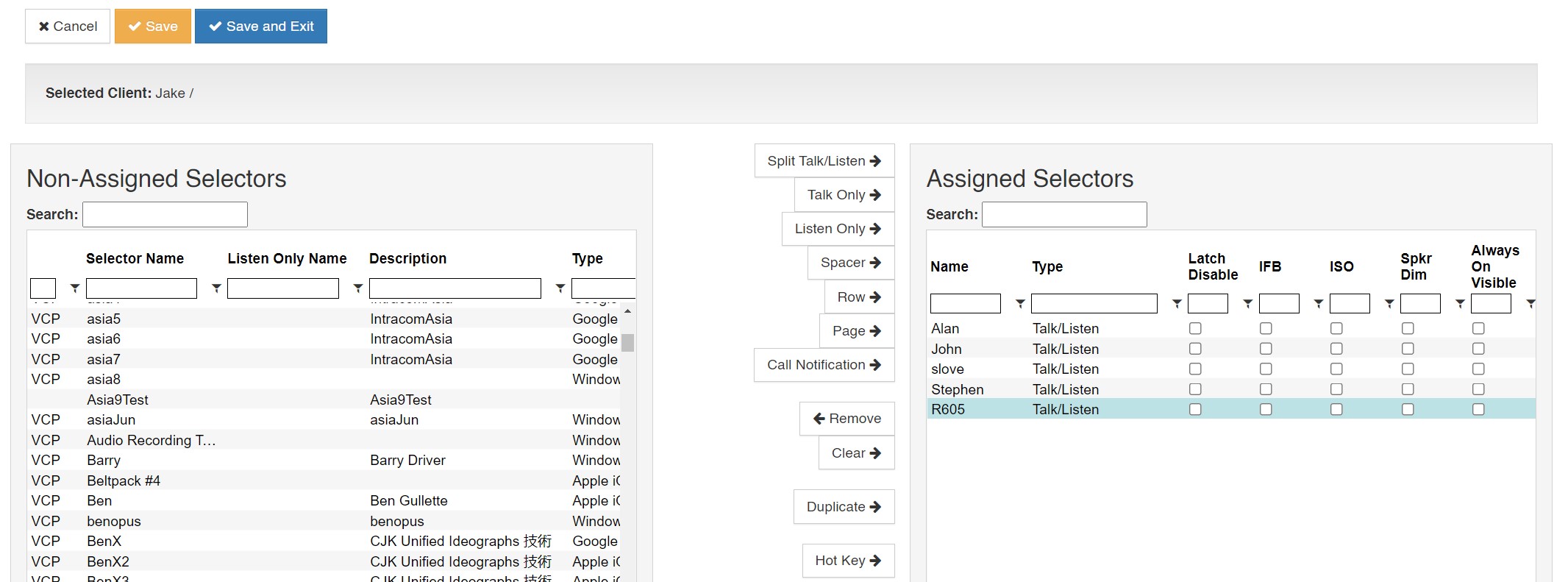Select the John assigned selector
Viewport: 1568px width, 582px height.
point(1231,349)
